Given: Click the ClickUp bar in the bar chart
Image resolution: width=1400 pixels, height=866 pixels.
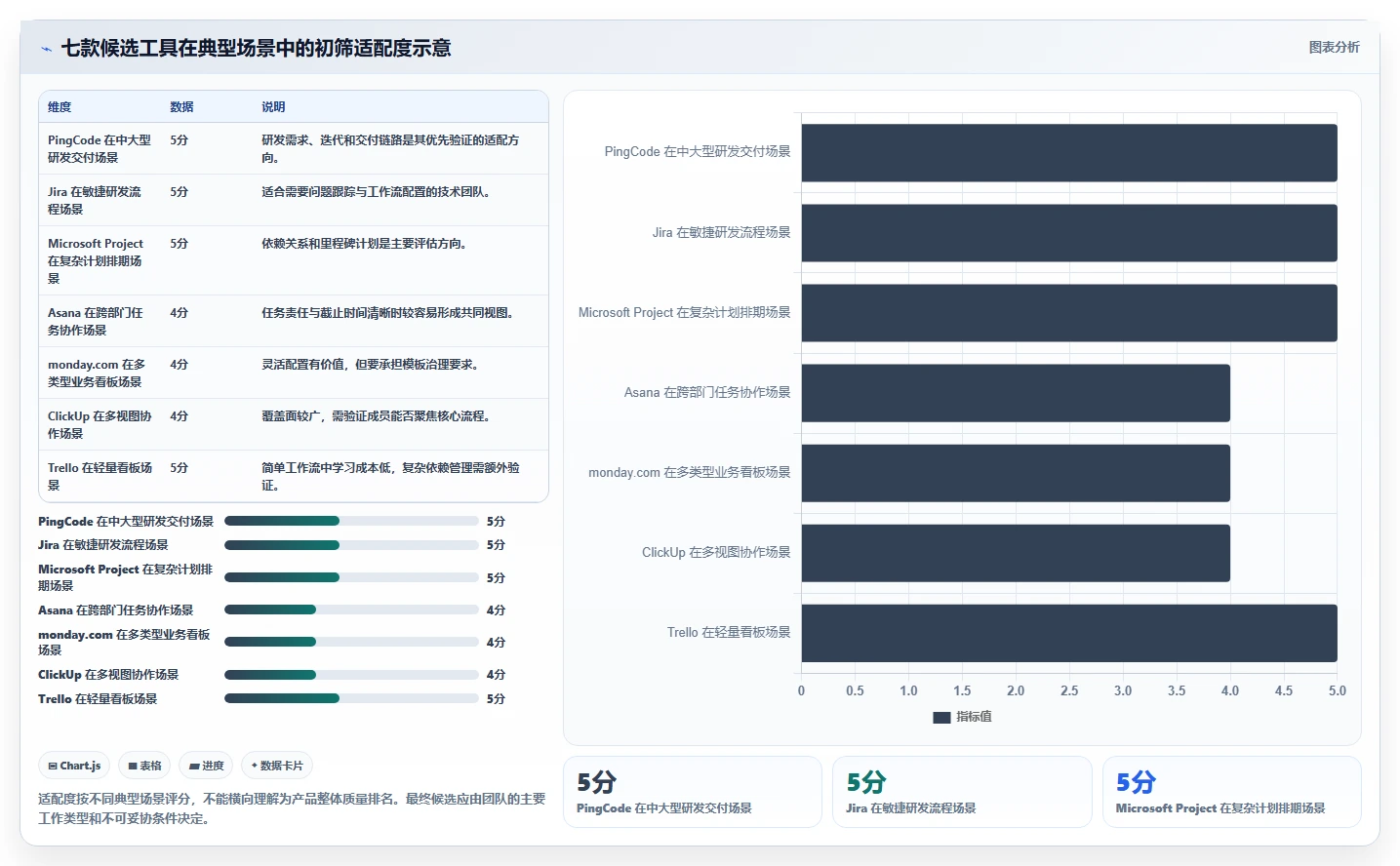Looking at the screenshot, I should point(1016,553).
